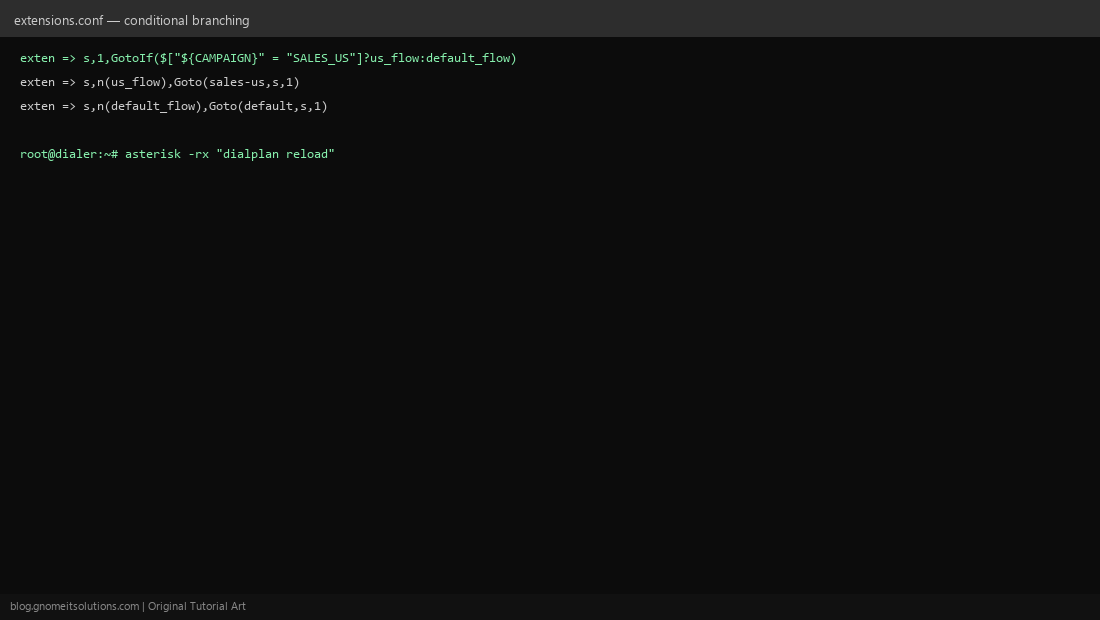Click the asterisk -rx "dialplan reload" command
The width and height of the screenshot is (1100, 620).
[230, 154]
